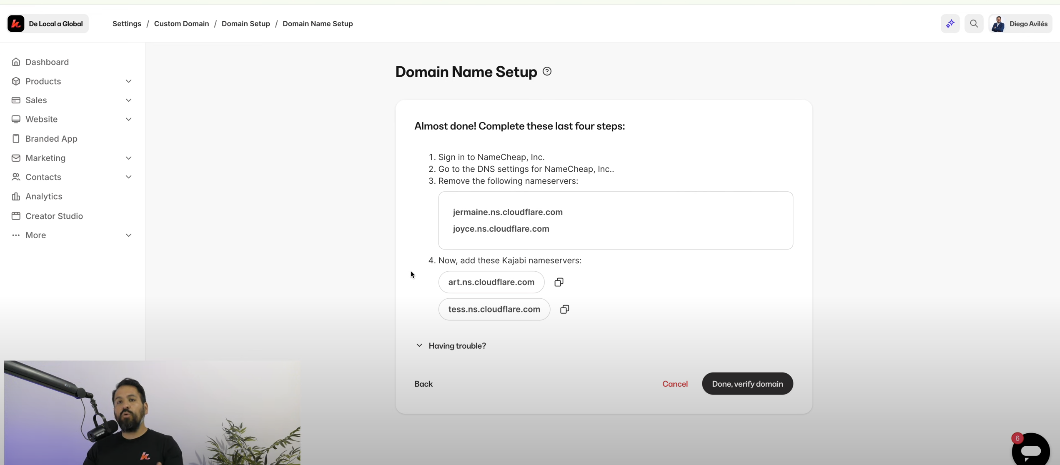
Task: Click the De Local a Global site name
Action: [55, 24]
